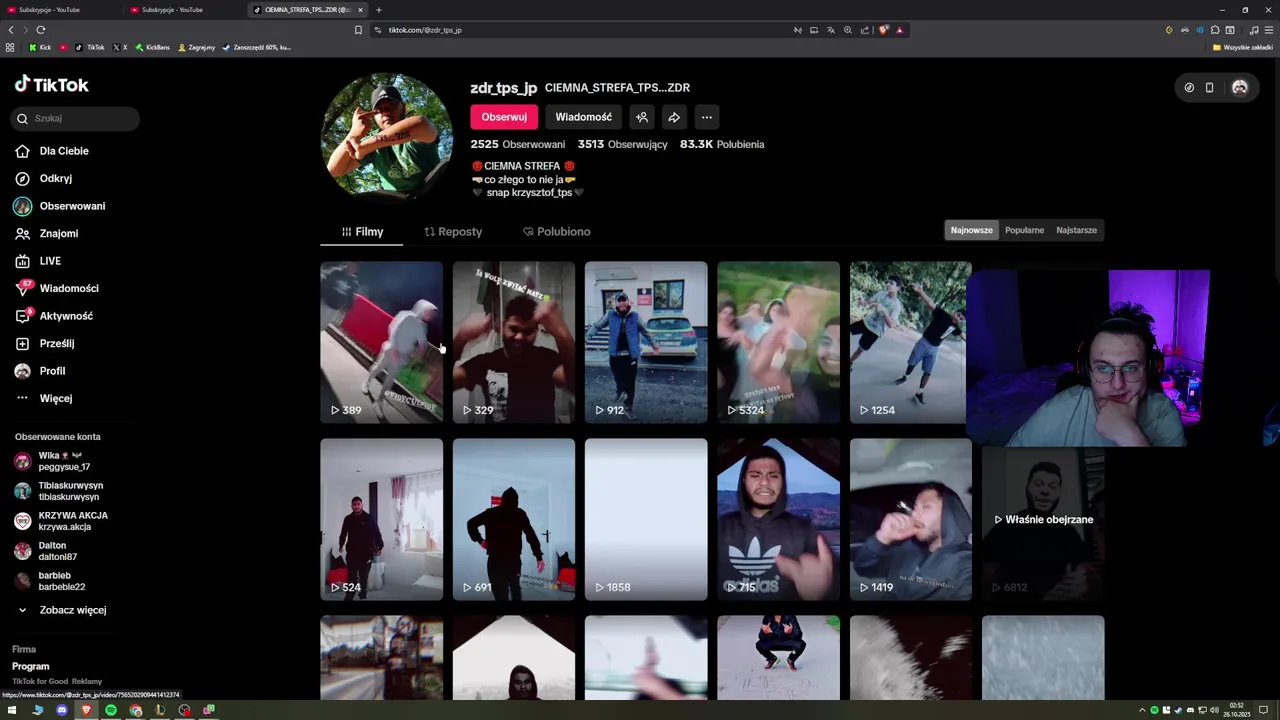Switch to the Reposty tab
Screen dimensions: 1280x720
pos(453,231)
